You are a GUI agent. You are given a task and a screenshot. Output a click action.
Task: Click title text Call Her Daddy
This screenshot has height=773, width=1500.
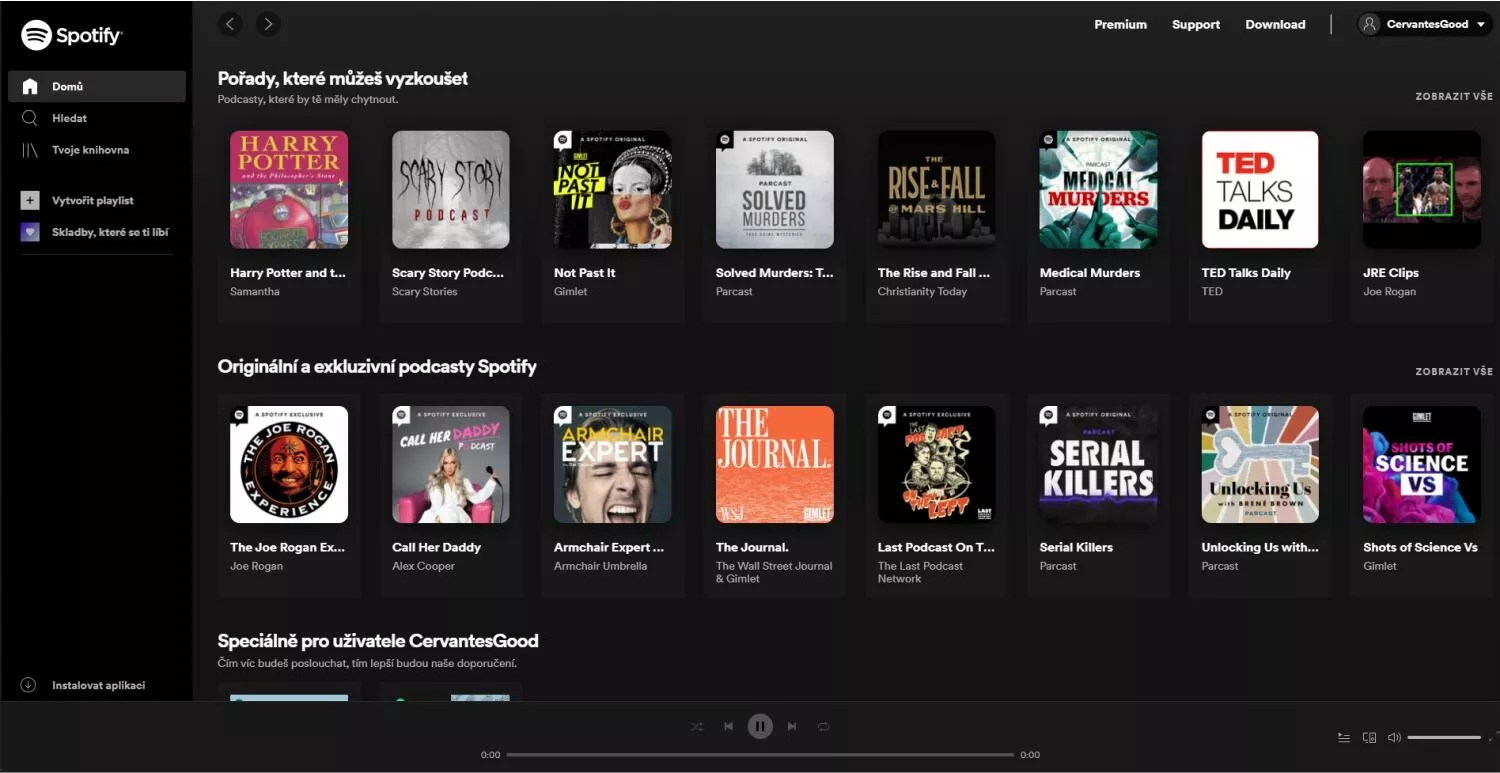(436, 547)
